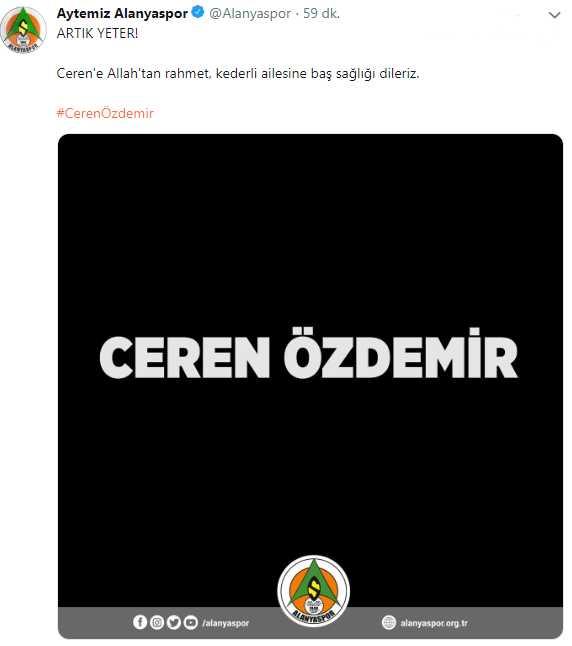
Task: Open the @Alanyaspor handle link
Action: coord(250,14)
